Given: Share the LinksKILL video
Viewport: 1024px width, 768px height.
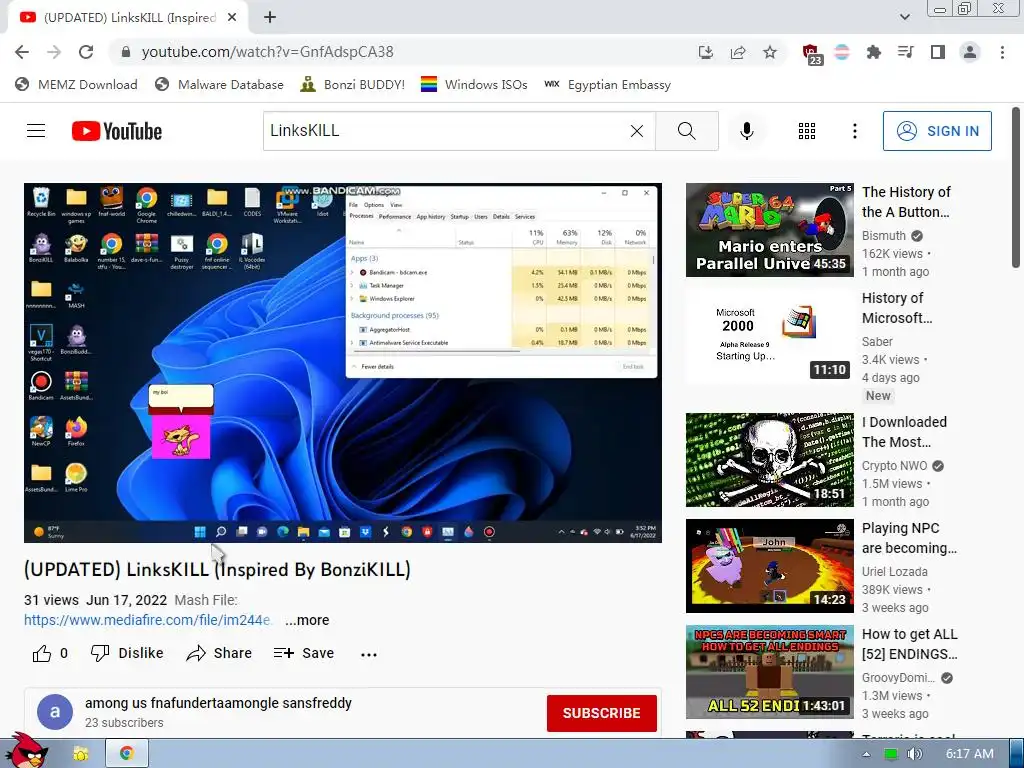Looking at the screenshot, I should (219, 653).
